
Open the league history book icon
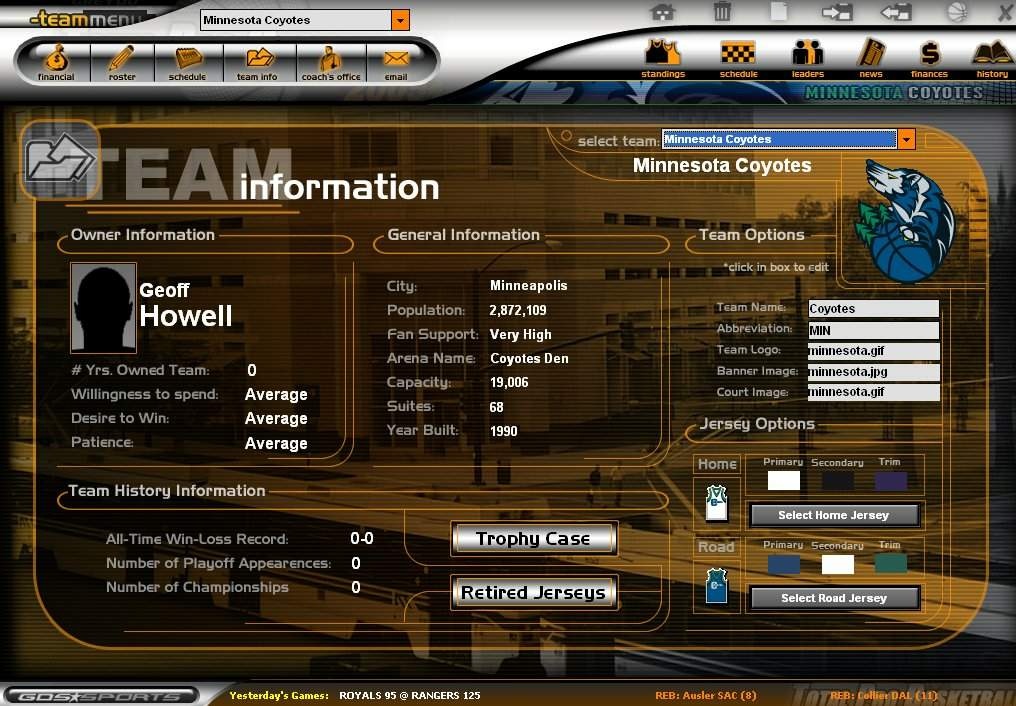click(x=991, y=56)
